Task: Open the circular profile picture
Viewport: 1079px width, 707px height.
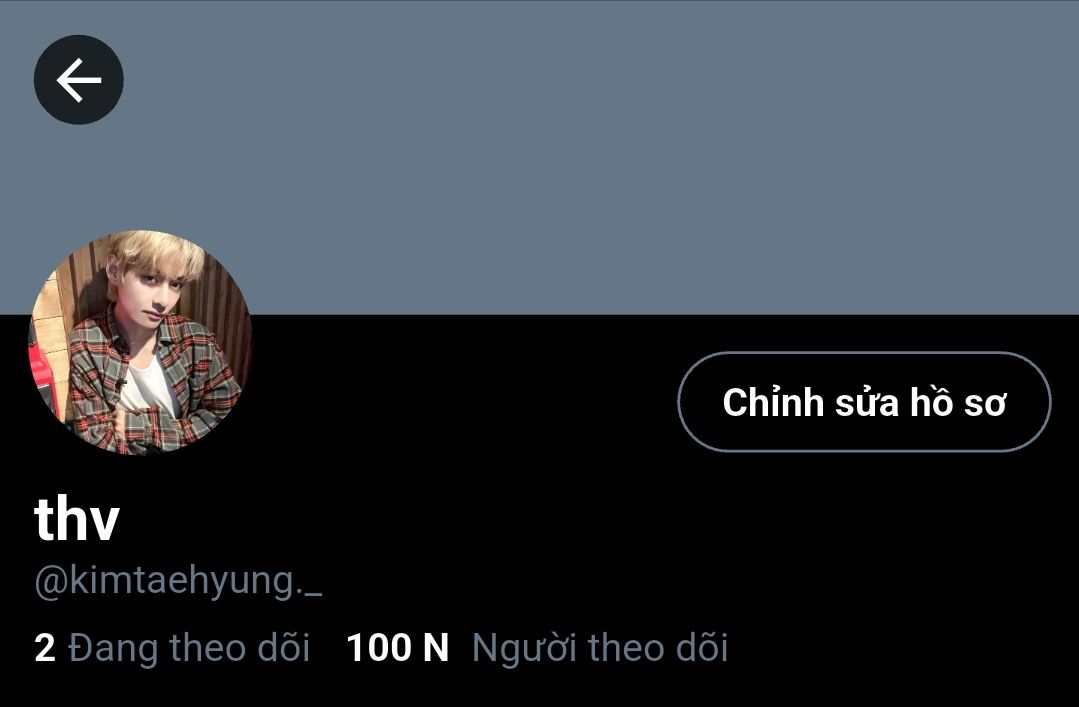Action: (x=140, y=342)
